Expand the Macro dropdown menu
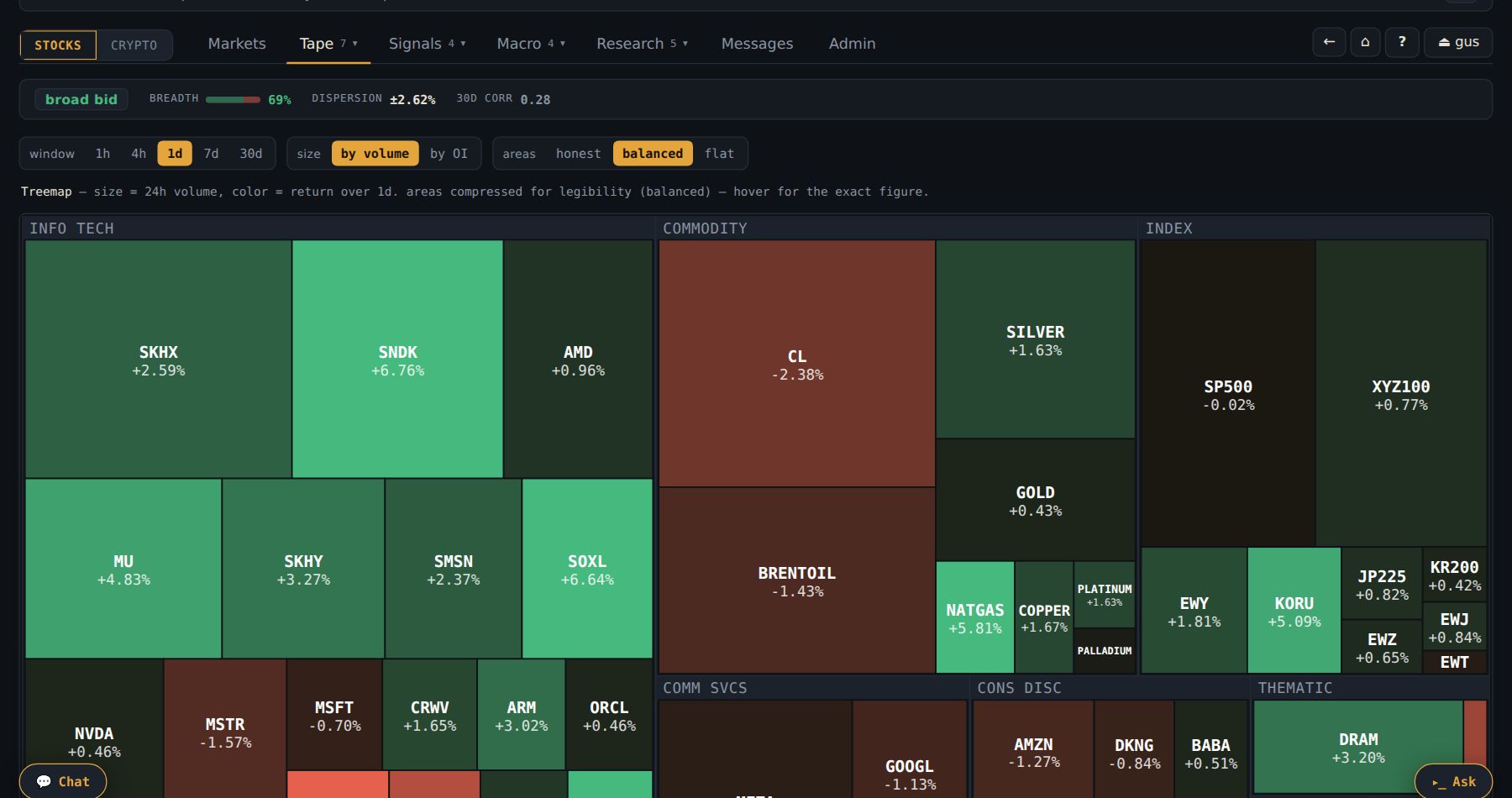 (x=531, y=44)
